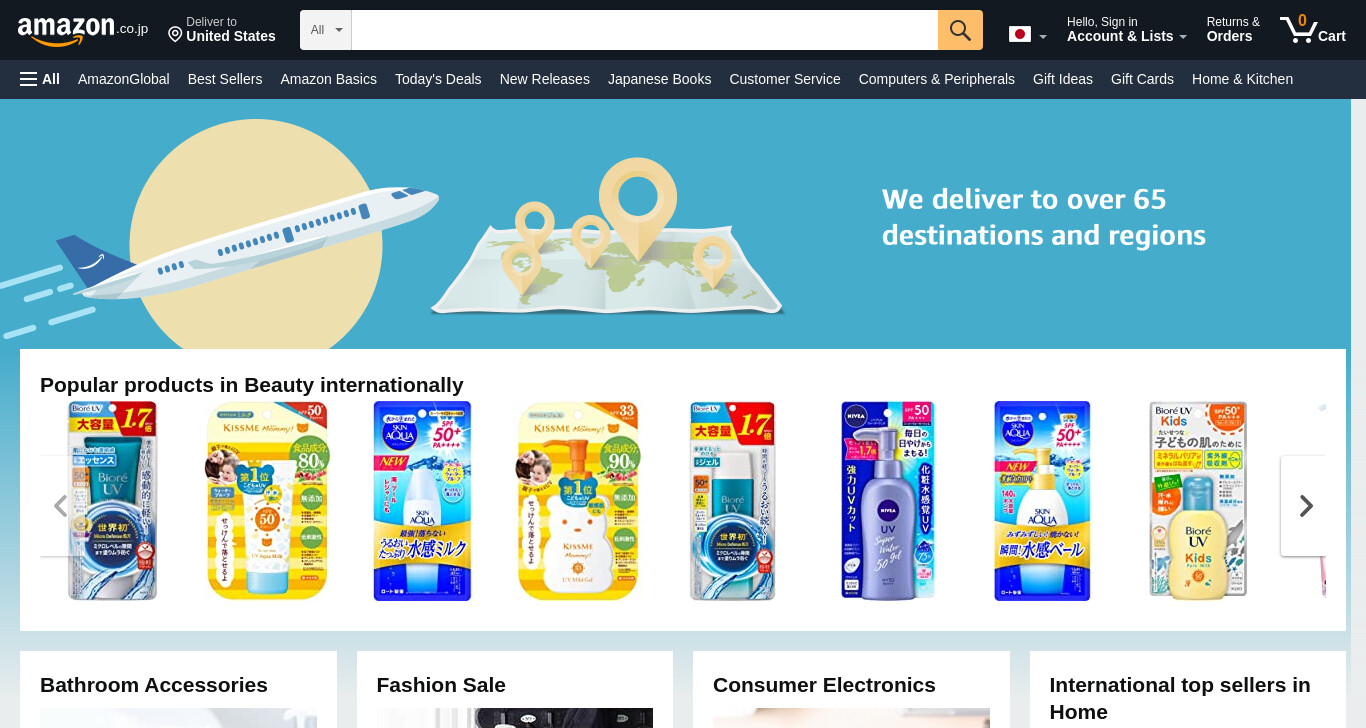The width and height of the screenshot is (1366, 728).
Task: Go to the Amazon.co.jp logo homepage
Action: pos(83,30)
